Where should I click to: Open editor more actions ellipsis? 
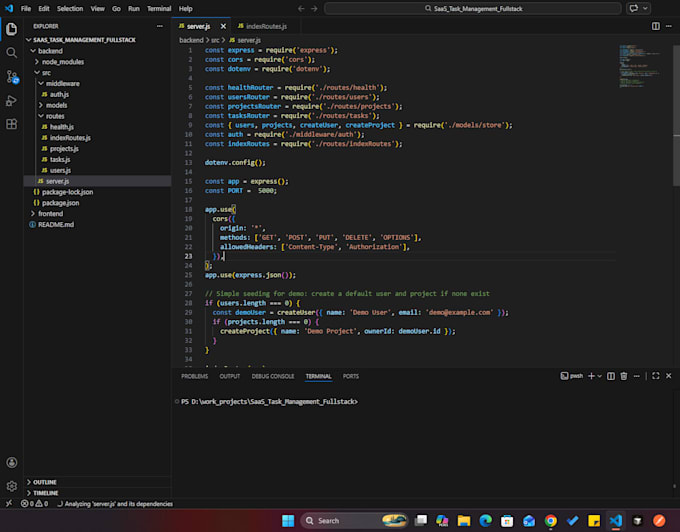pyautogui.click(x=669, y=26)
